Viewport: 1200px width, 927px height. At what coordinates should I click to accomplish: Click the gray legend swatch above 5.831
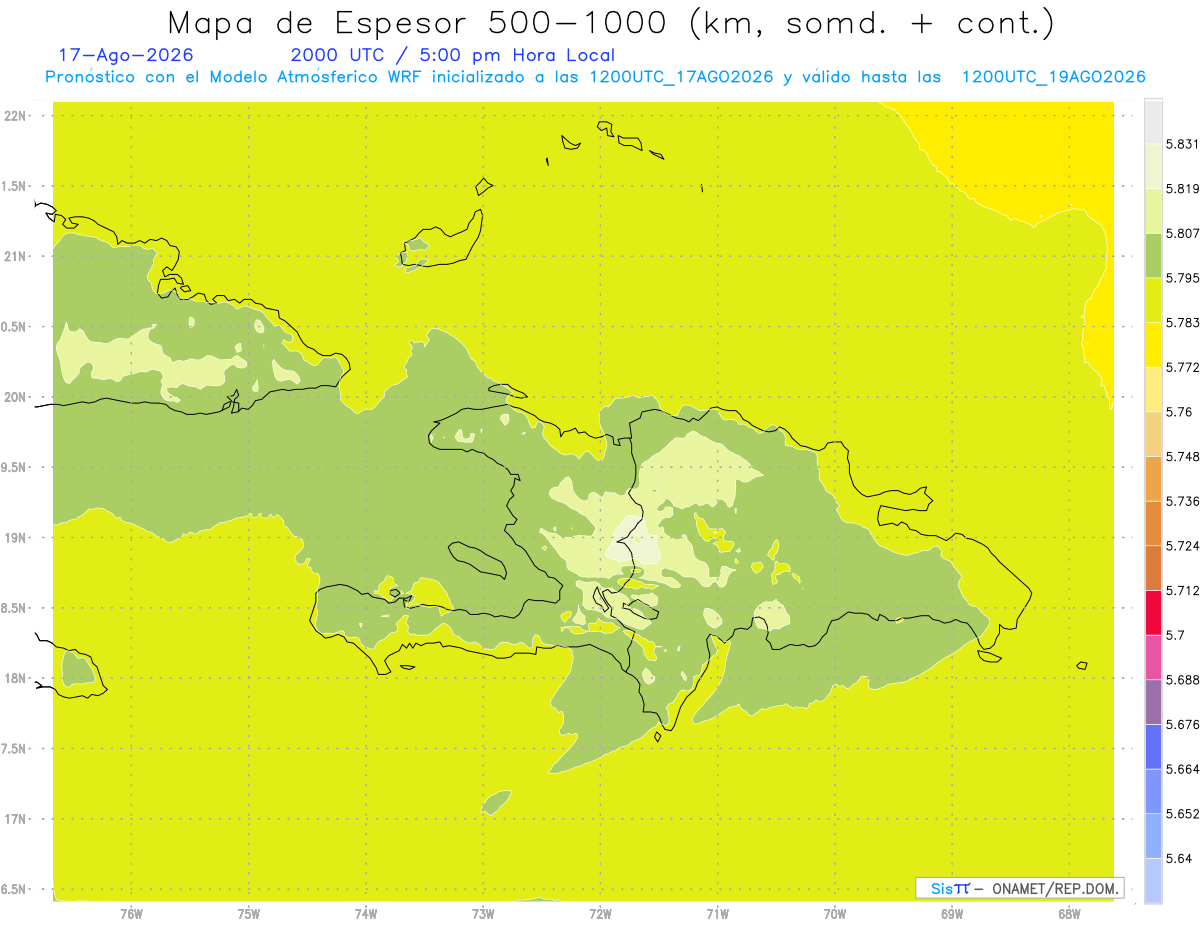pos(1153,121)
